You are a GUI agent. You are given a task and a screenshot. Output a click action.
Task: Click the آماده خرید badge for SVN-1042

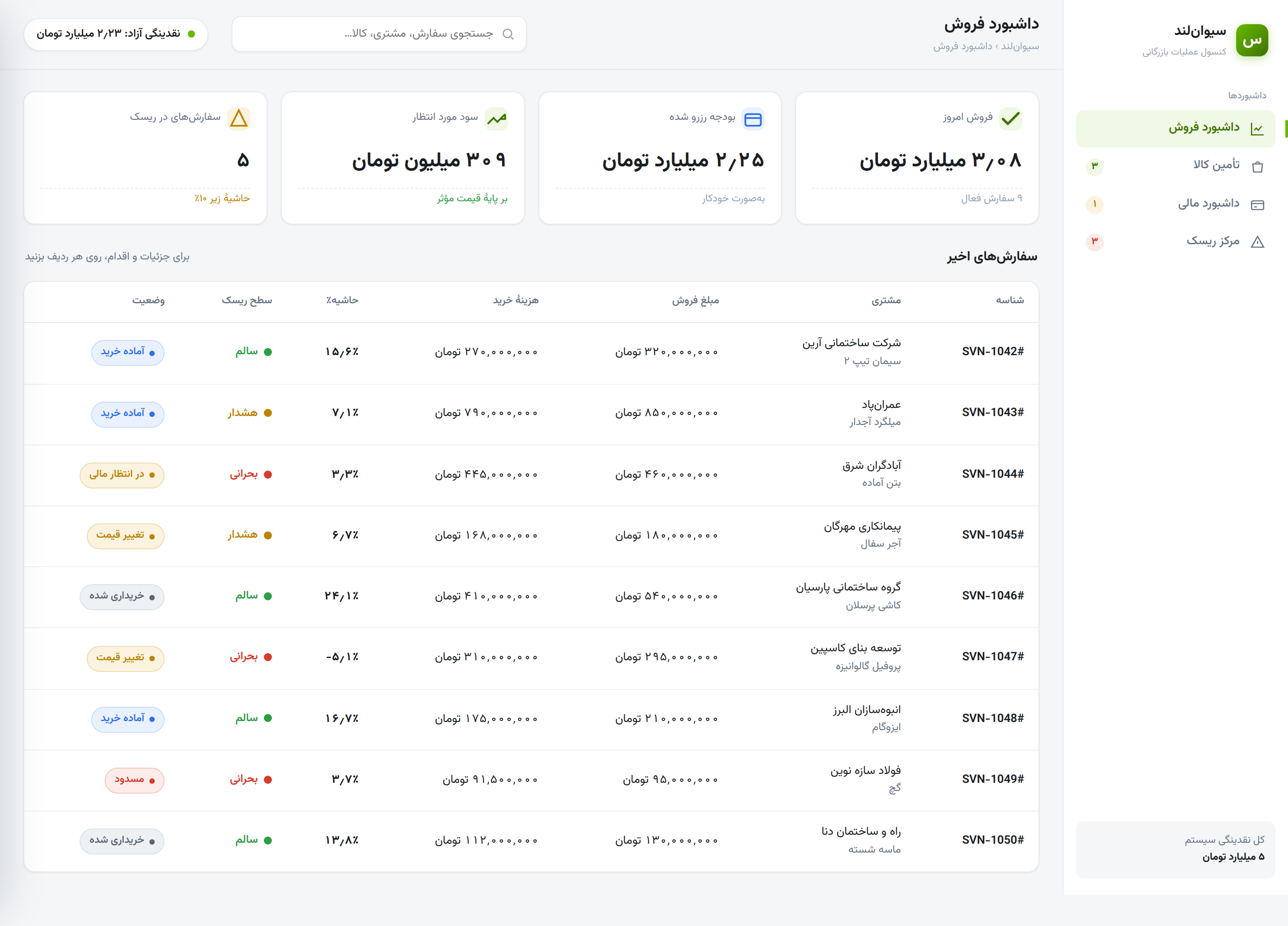[x=128, y=352]
